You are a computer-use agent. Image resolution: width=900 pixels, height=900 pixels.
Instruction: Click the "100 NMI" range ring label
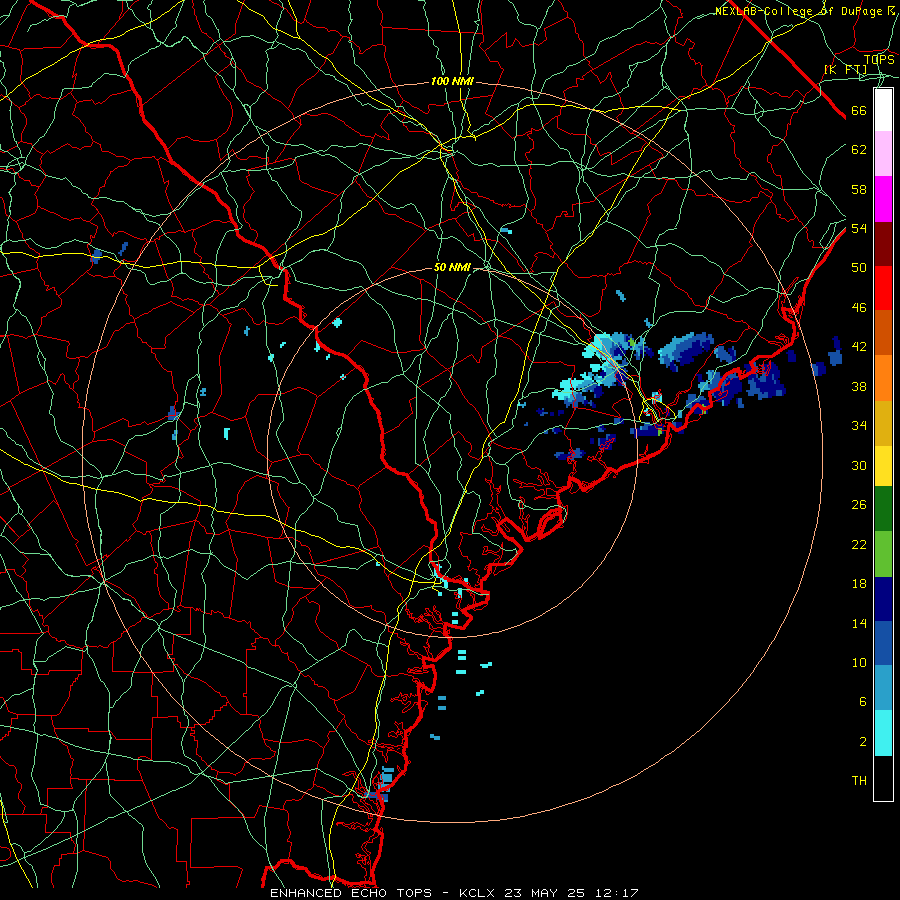tap(452, 82)
